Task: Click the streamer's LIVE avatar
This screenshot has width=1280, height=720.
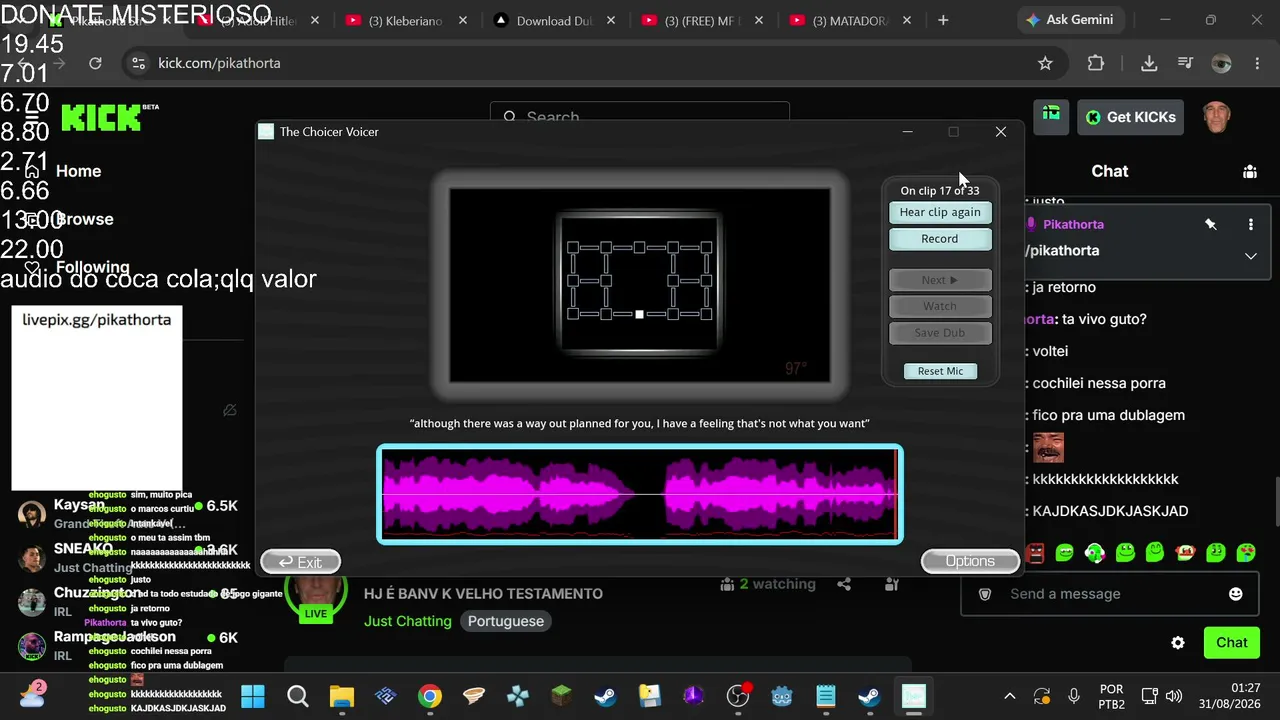Action: pyautogui.click(x=316, y=596)
